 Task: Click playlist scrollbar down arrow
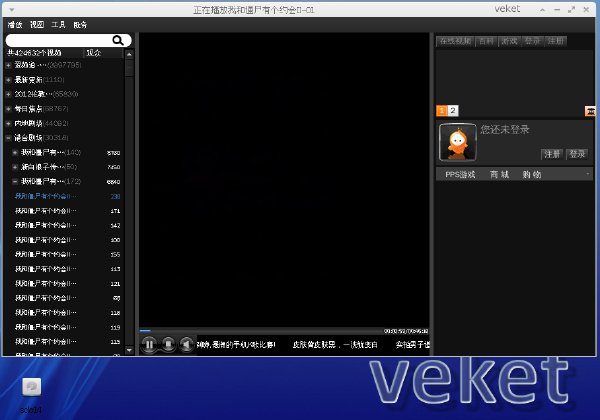(129, 350)
